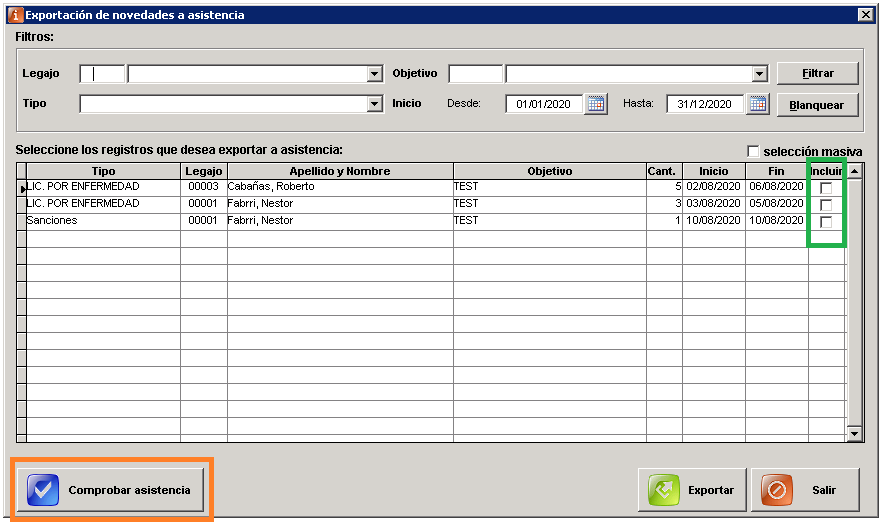Click the Tipo column header

click(103, 171)
